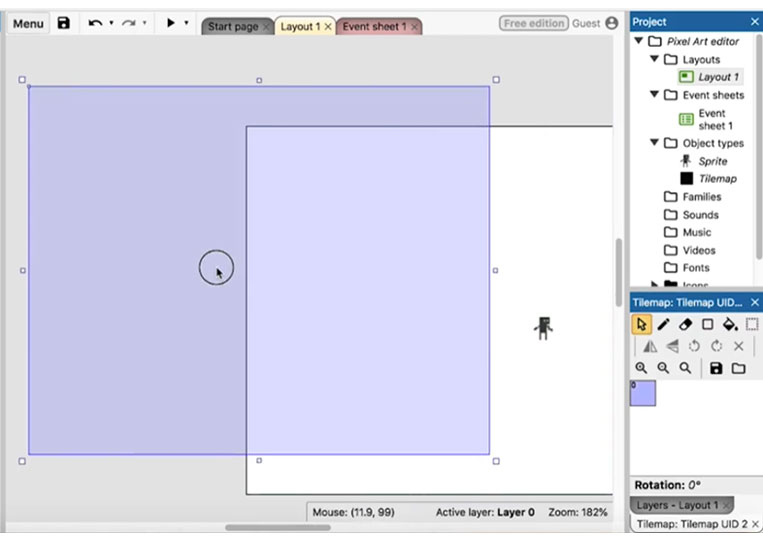
Task: Click the flip tile vertically icon
Action: coord(672,346)
